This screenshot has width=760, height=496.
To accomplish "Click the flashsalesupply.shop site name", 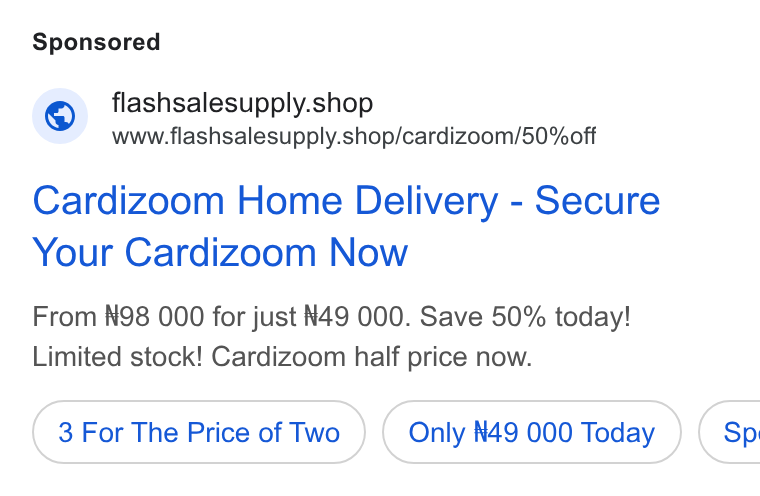I will [242, 103].
